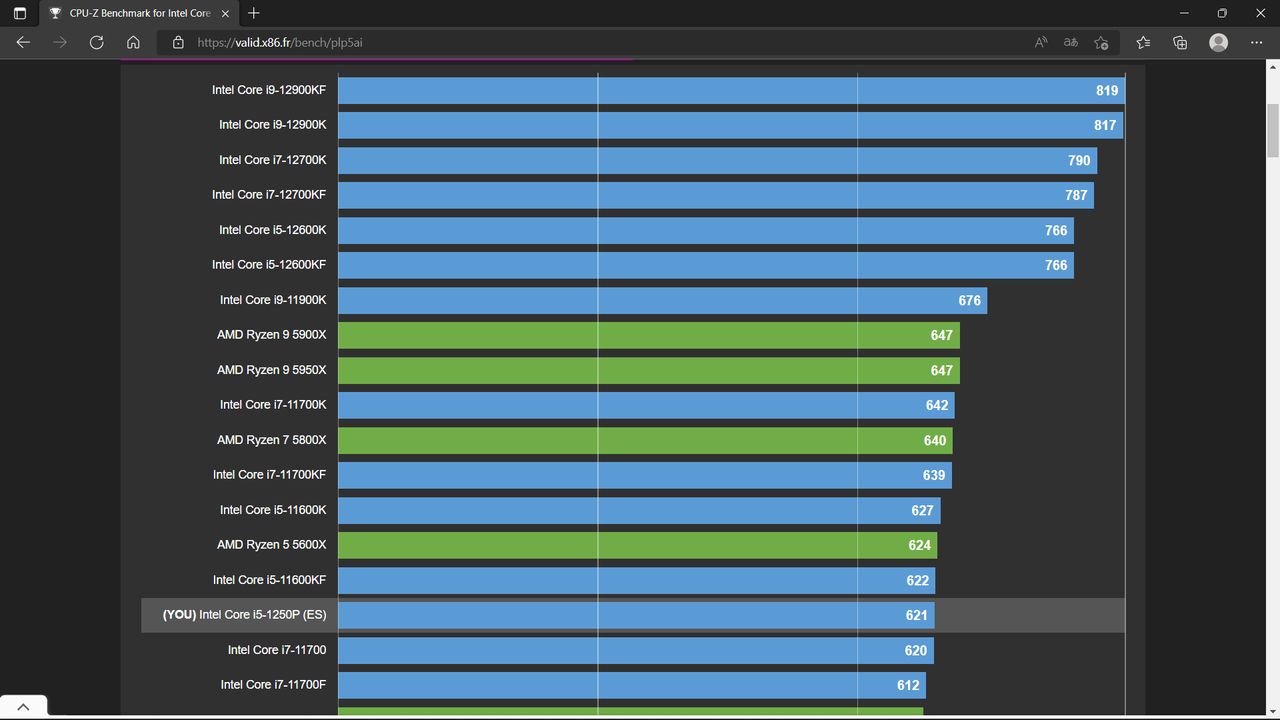View site information via the lock icon

point(178,42)
